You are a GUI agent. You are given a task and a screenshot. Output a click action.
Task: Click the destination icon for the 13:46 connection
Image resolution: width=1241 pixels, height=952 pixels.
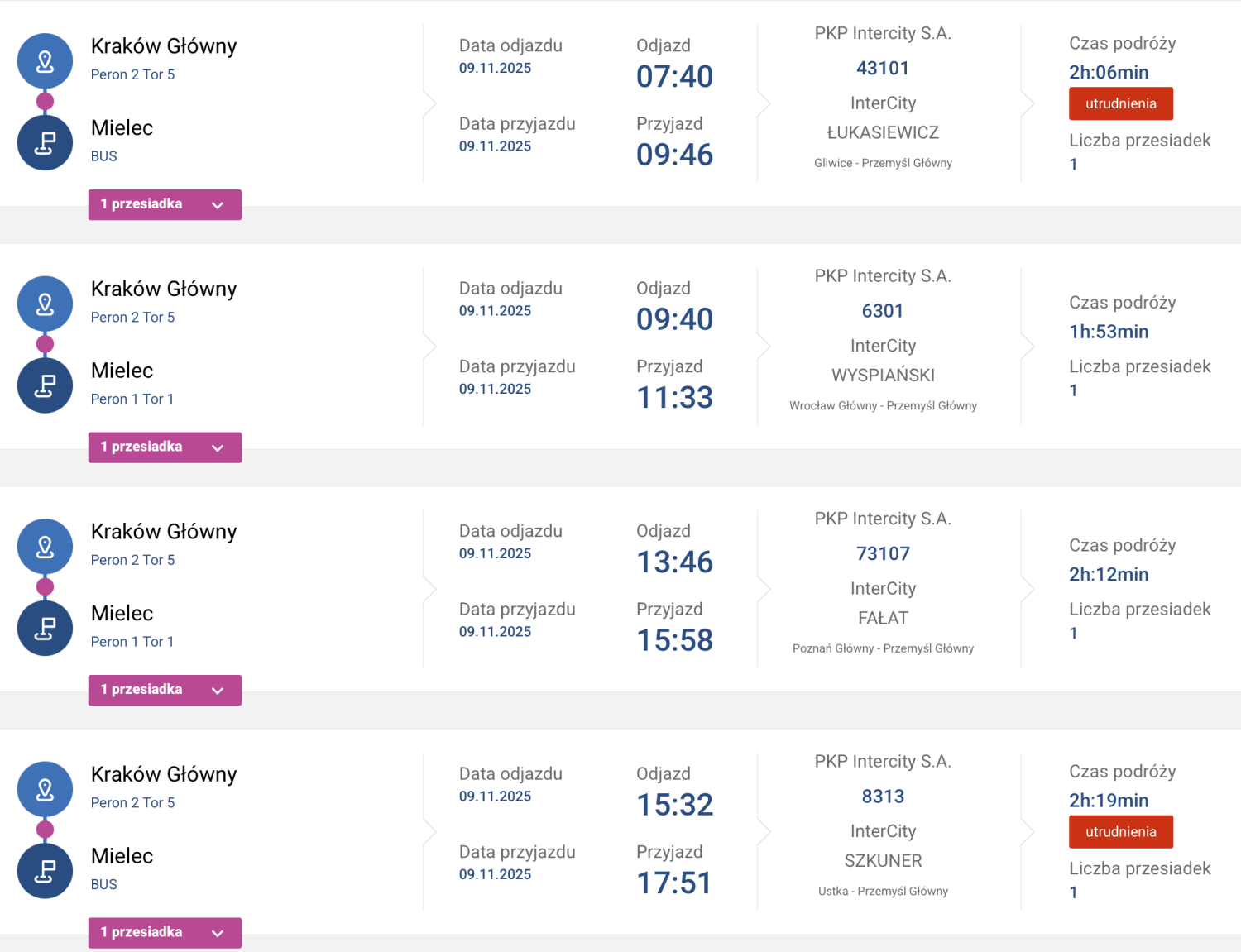click(46, 629)
